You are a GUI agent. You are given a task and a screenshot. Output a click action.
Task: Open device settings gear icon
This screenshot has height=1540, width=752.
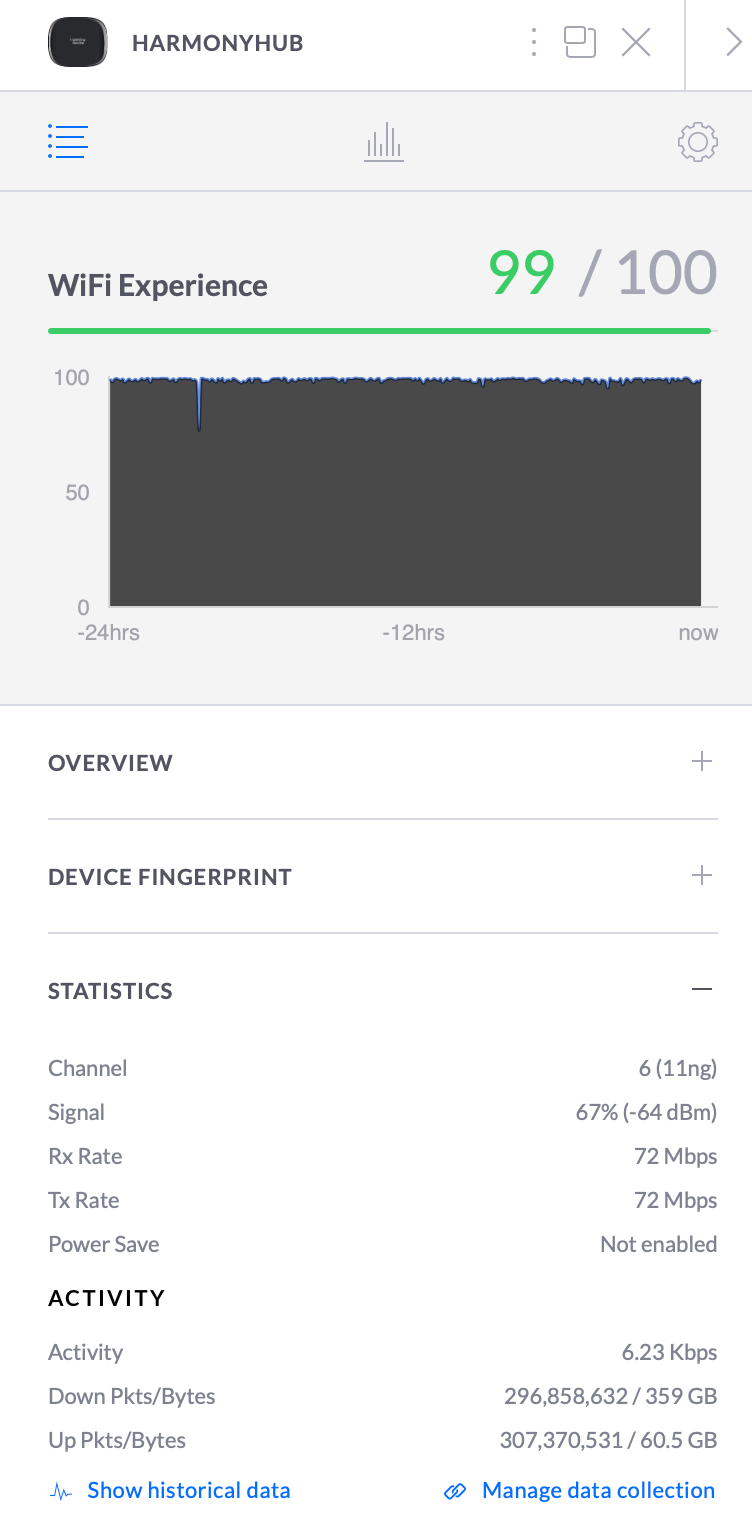[x=697, y=142]
